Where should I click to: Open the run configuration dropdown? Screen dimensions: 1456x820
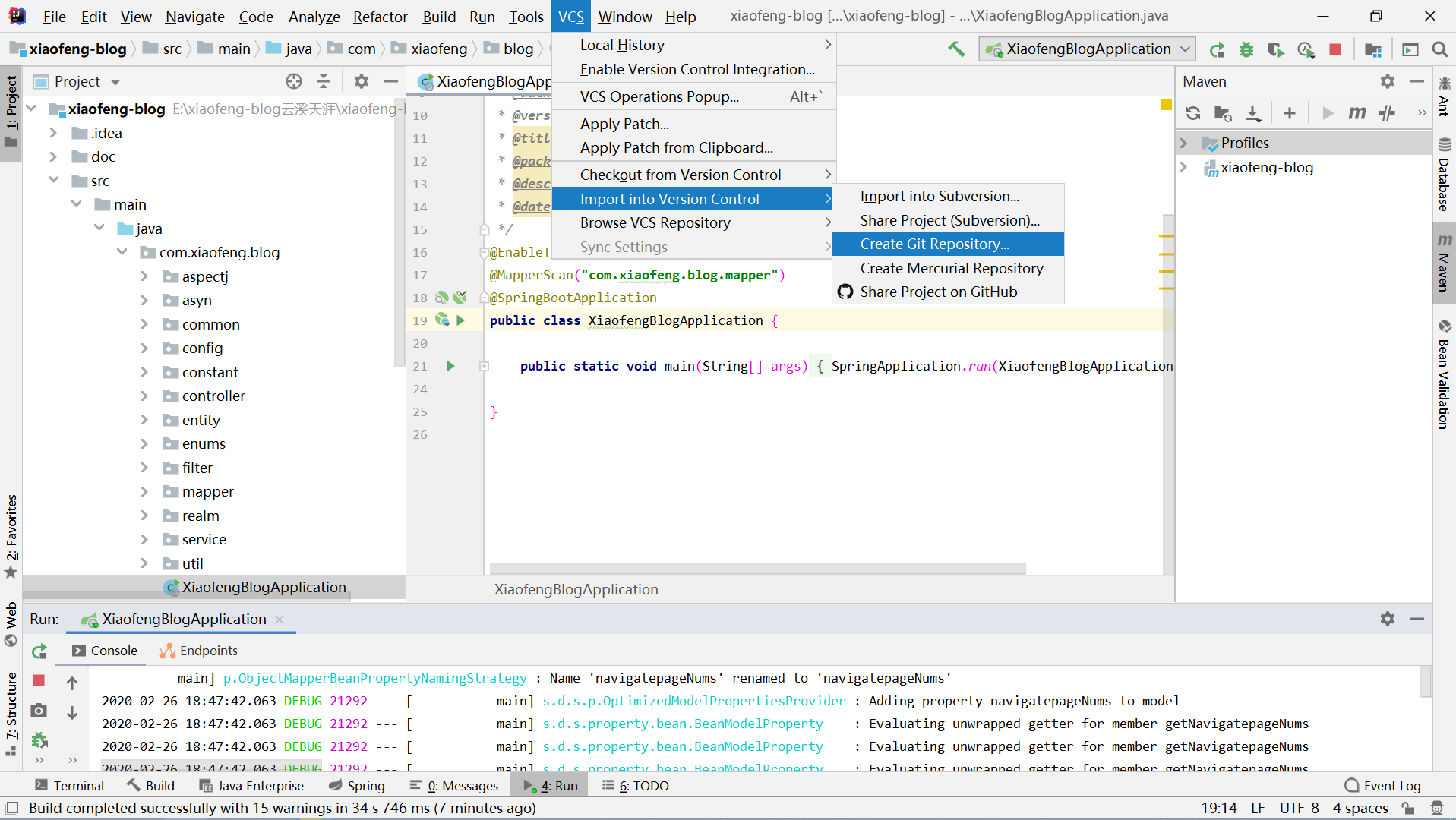coord(1087,49)
